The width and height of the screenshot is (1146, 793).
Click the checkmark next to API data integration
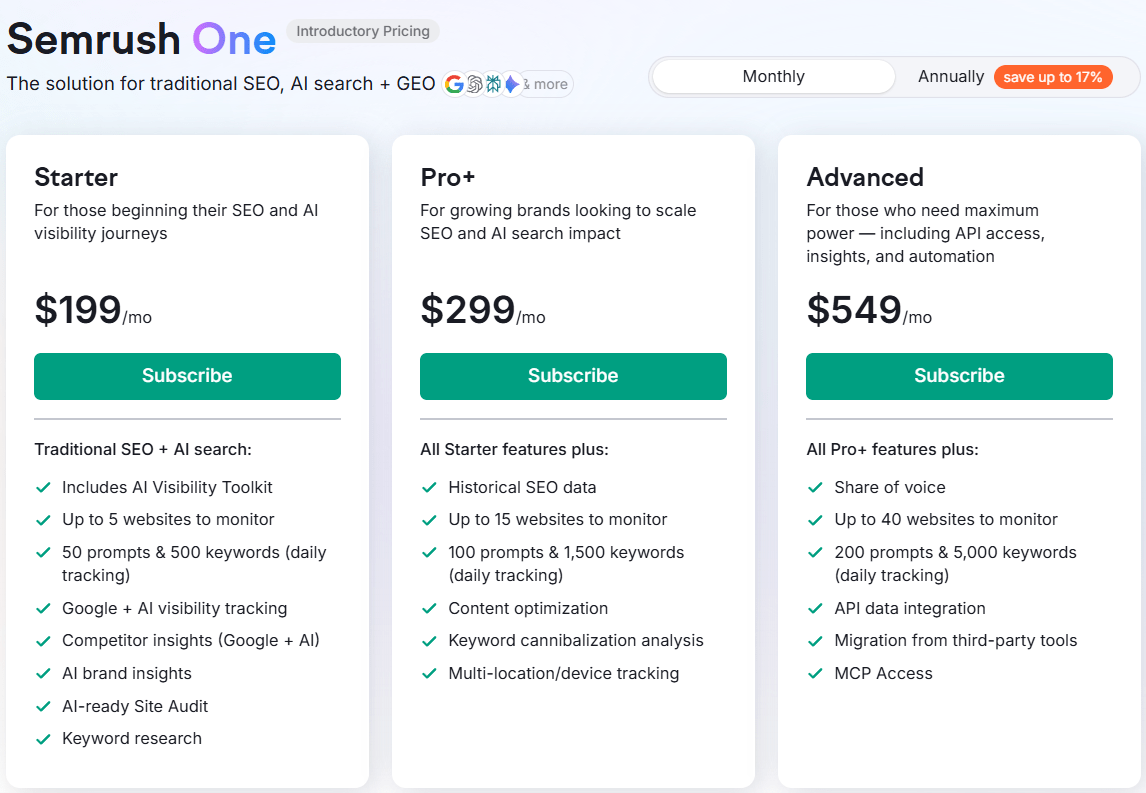(814, 608)
